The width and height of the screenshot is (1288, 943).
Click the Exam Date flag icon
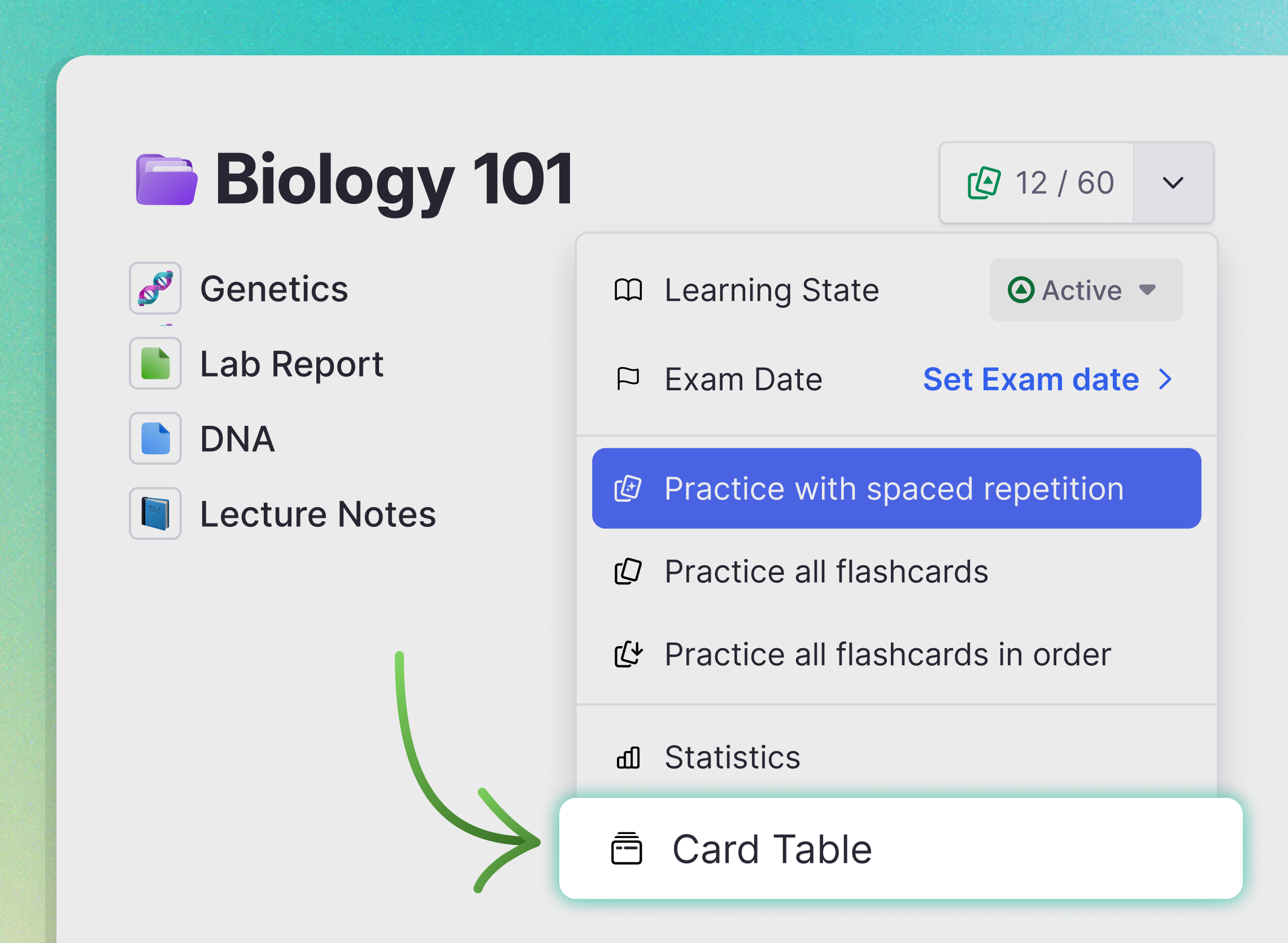[x=629, y=378]
